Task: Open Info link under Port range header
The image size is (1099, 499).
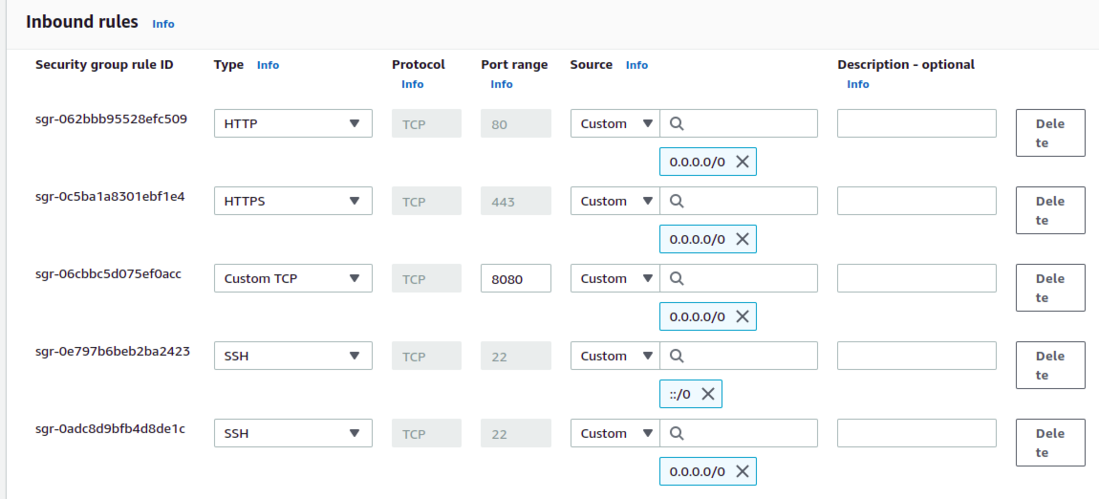Action: [501, 84]
